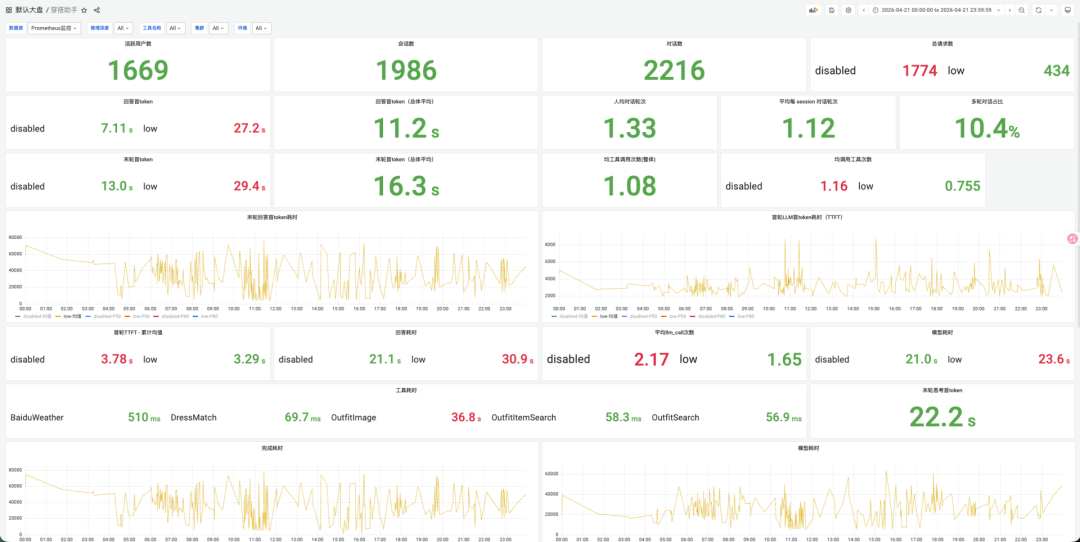The width and height of the screenshot is (1080, 542).
Task: Open the 工具耗时 panel title menu
Action: tap(406, 390)
